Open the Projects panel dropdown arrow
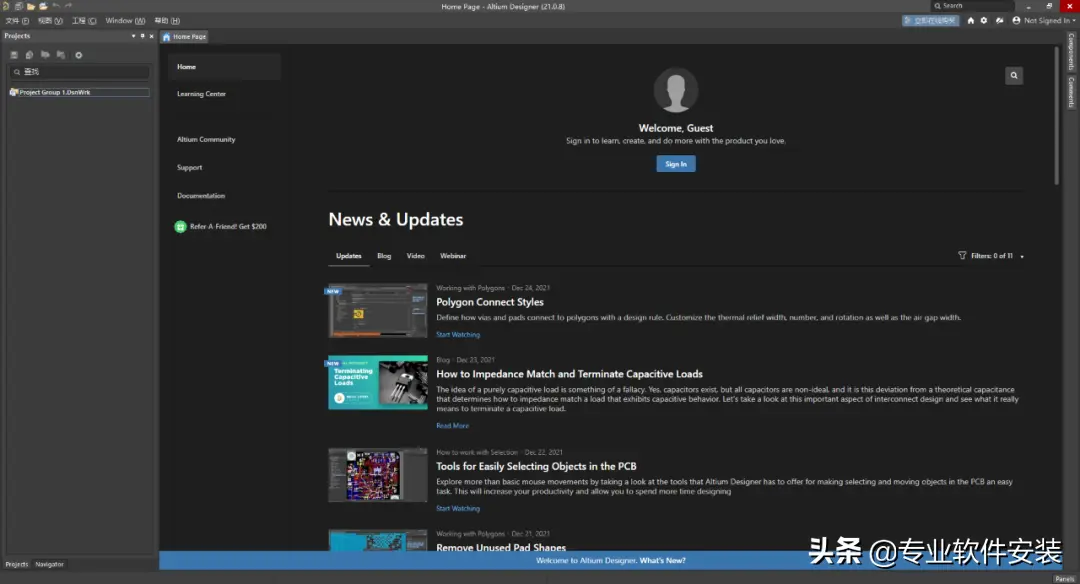Image resolution: width=1080 pixels, height=584 pixels. pos(133,36)
